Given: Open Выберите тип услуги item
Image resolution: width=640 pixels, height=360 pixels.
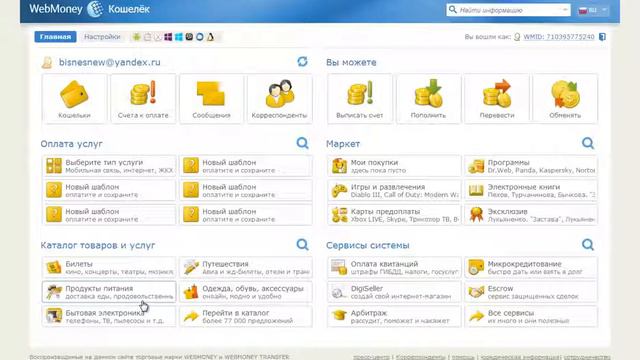Looking at the screenshot, I should [x=109, y=166].
